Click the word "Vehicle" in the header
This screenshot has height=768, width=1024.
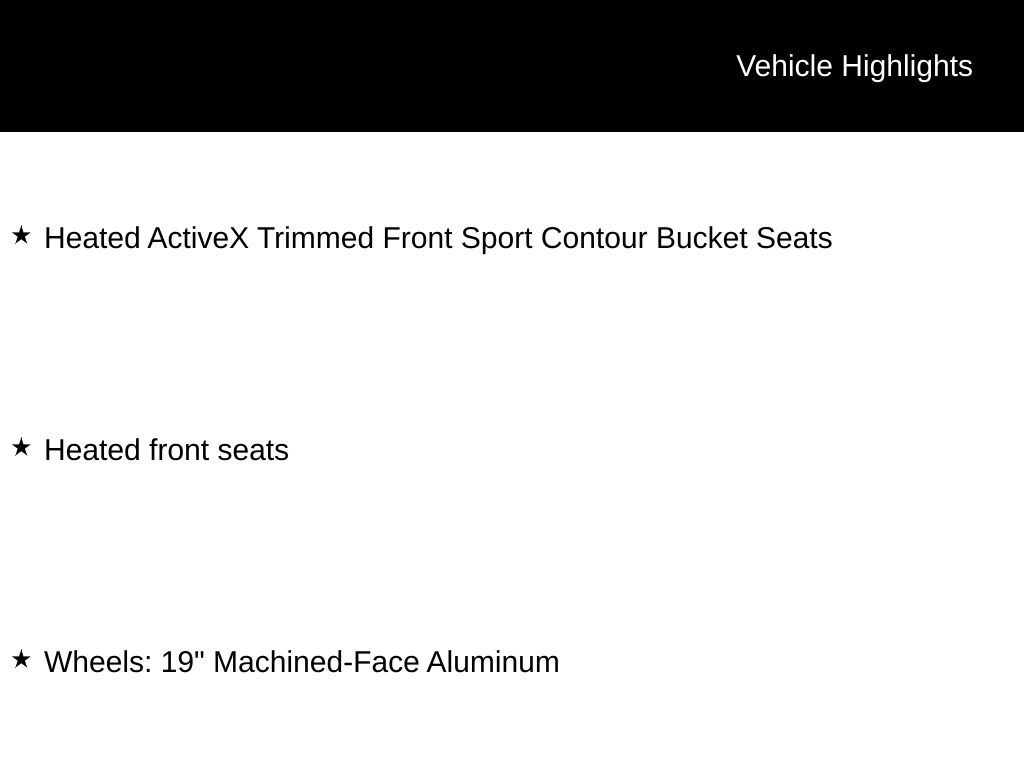click(x=784, y=66)
